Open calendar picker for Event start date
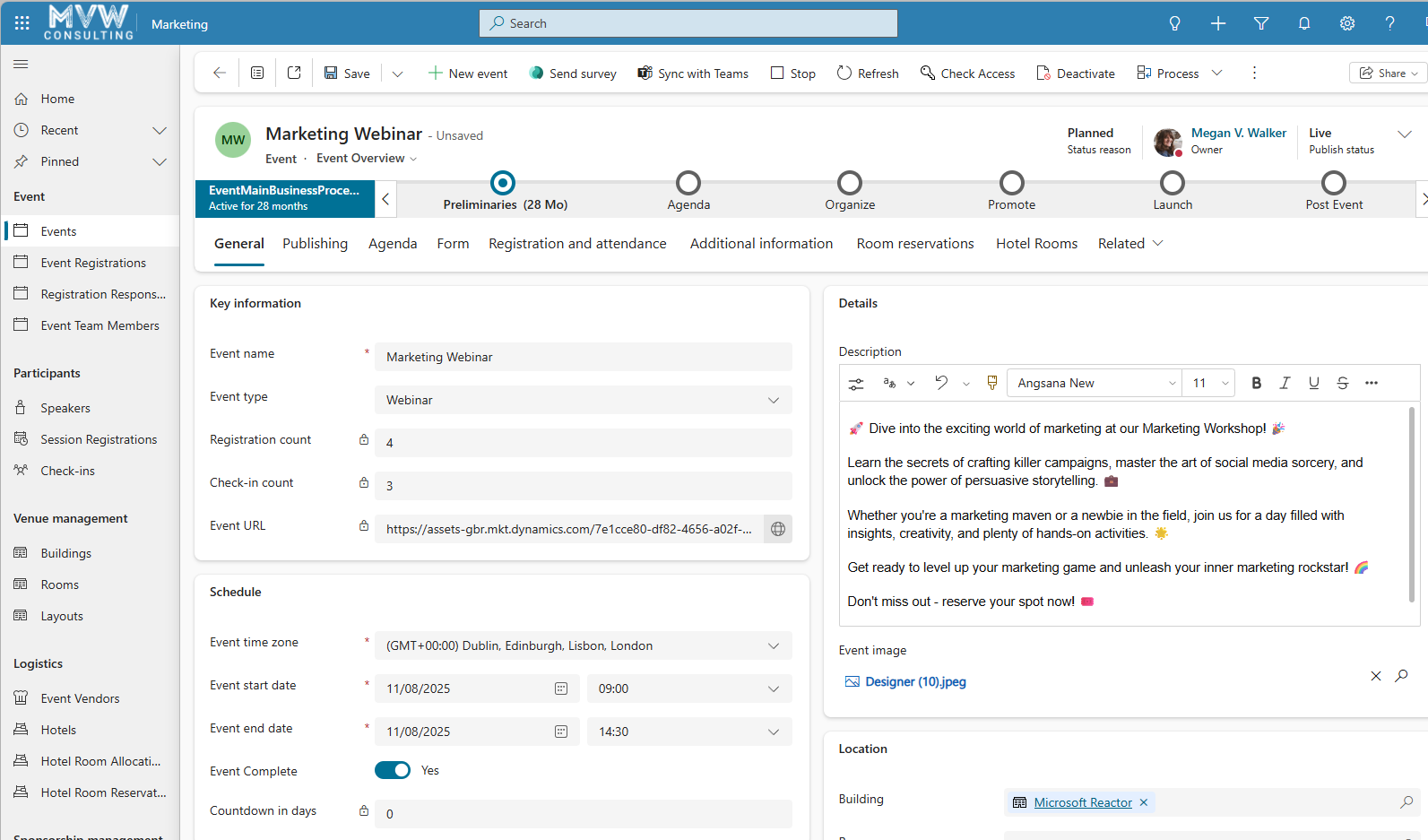This screenshot has width=1428, height=840. [x=561, y=688]
